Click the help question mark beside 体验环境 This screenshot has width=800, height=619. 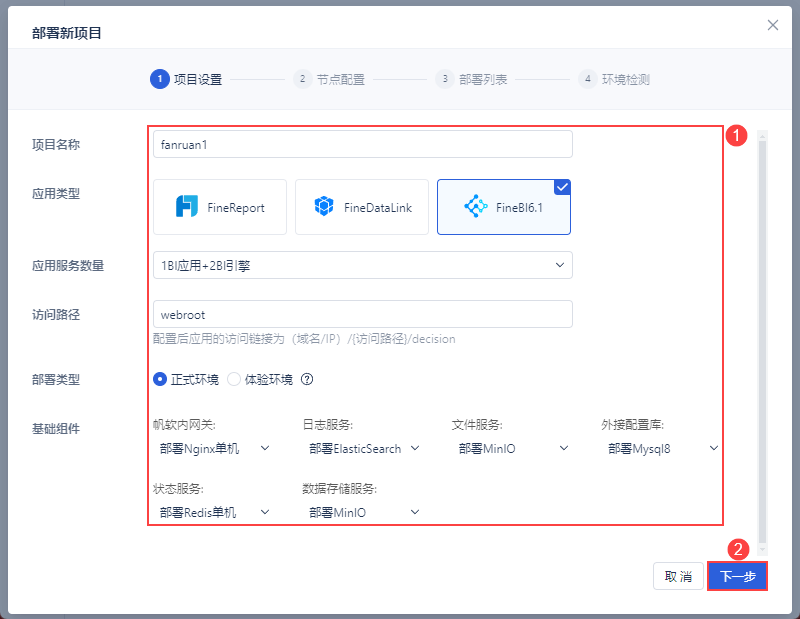click(x=307, y=379)
